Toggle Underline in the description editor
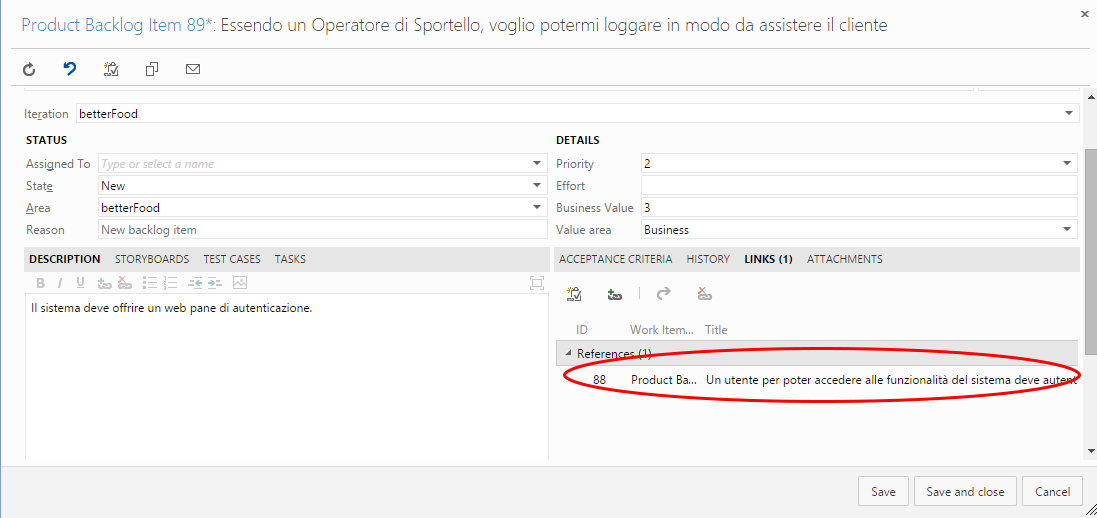Screen dimensions: 1097x518 click(x=80, y=283)
